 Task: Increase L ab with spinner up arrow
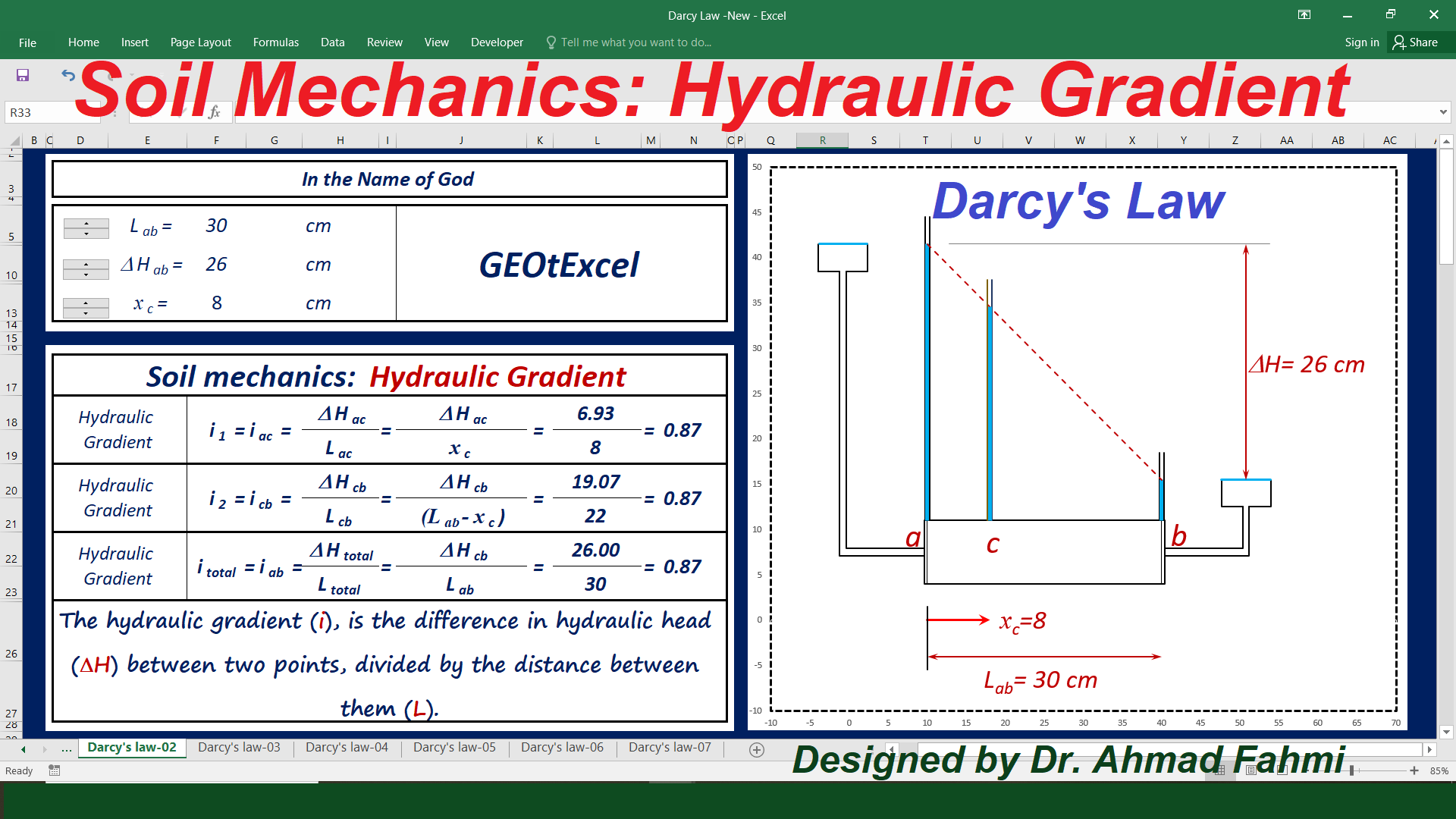86,223
